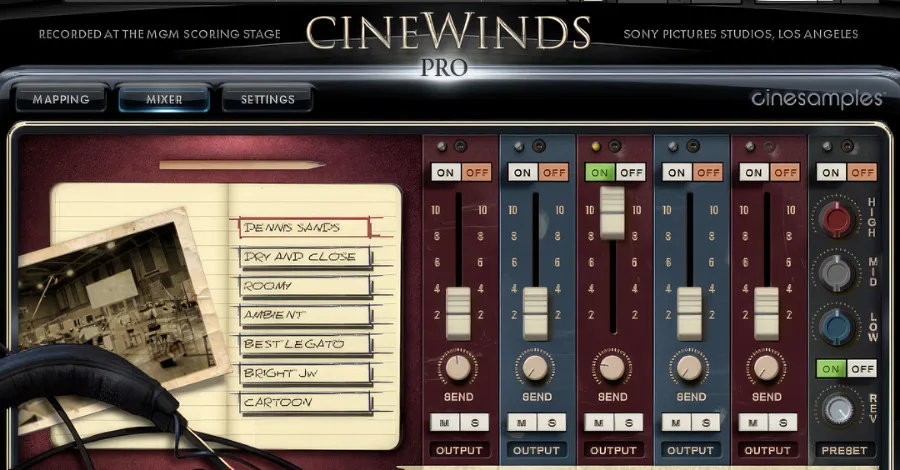900x470 pixels.
Task: Click the round button beside the fourth channel's LED
Action: click(693, 146)
